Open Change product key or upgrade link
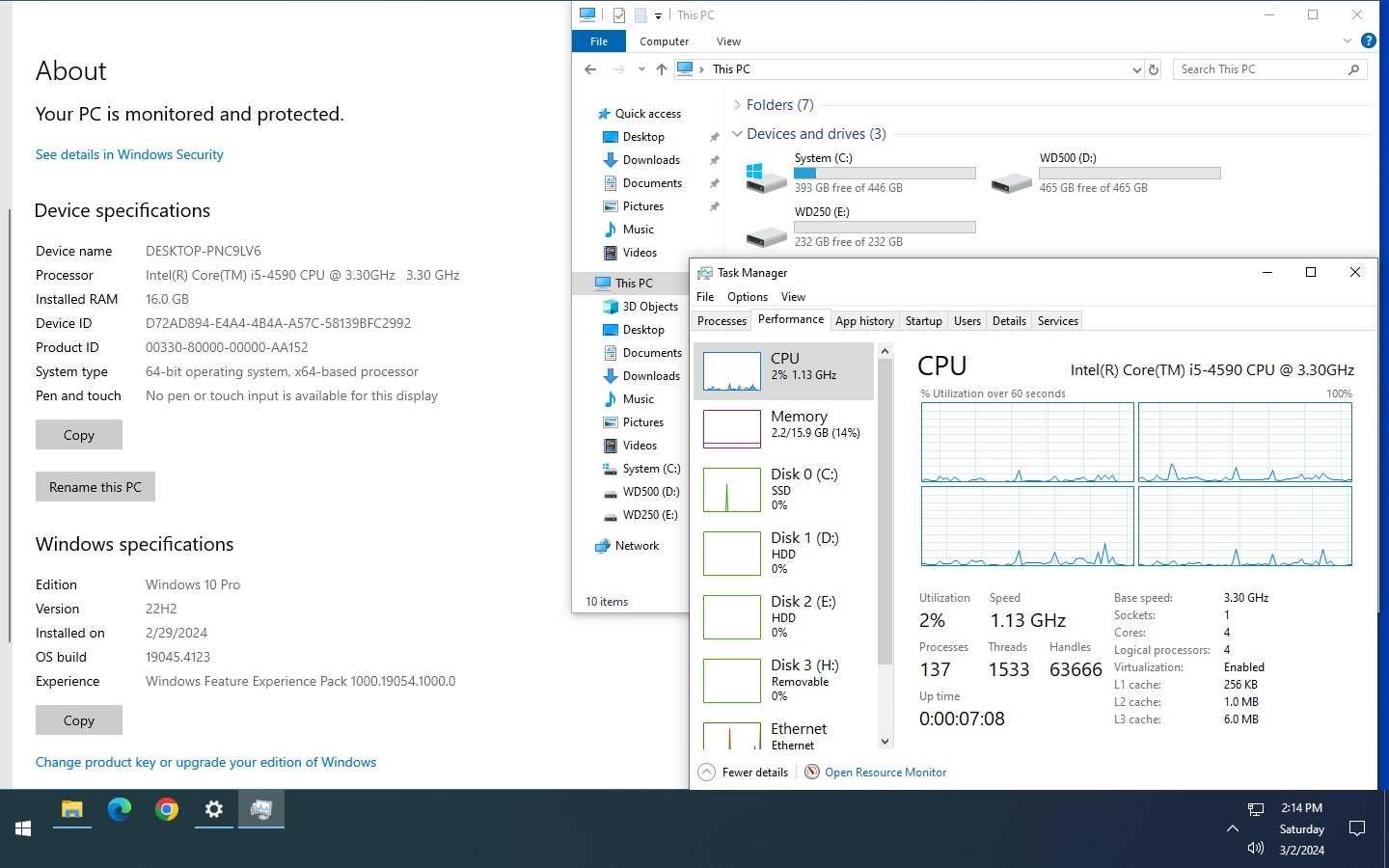1389x868 pixels. click(205, 762)
